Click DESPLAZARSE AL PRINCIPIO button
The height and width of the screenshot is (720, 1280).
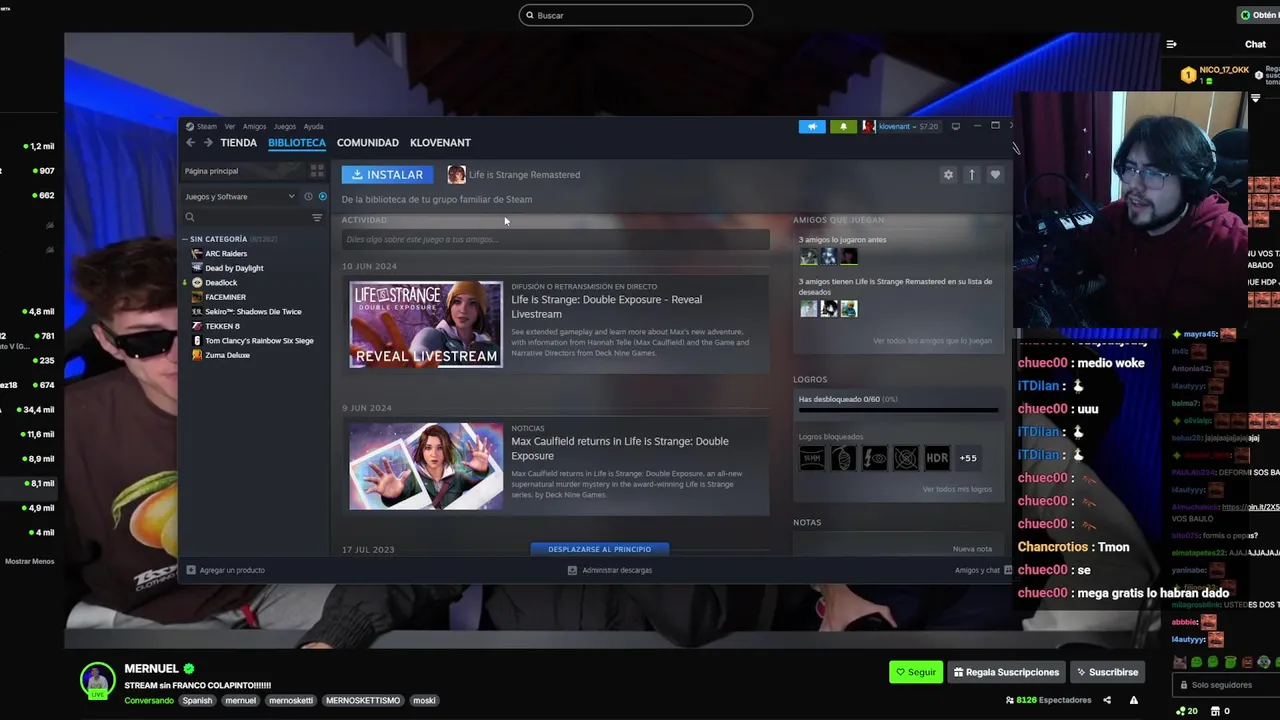tap(599, 549)
